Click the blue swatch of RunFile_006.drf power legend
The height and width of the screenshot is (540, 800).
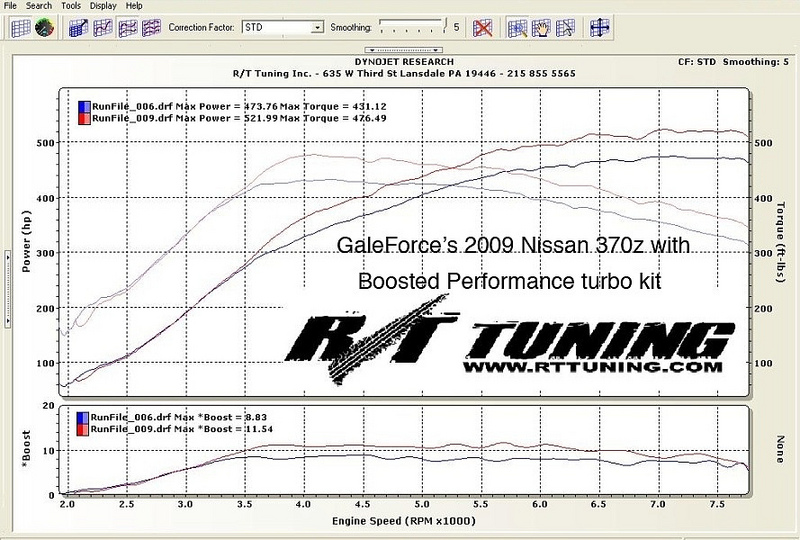[x=84, y=107]
